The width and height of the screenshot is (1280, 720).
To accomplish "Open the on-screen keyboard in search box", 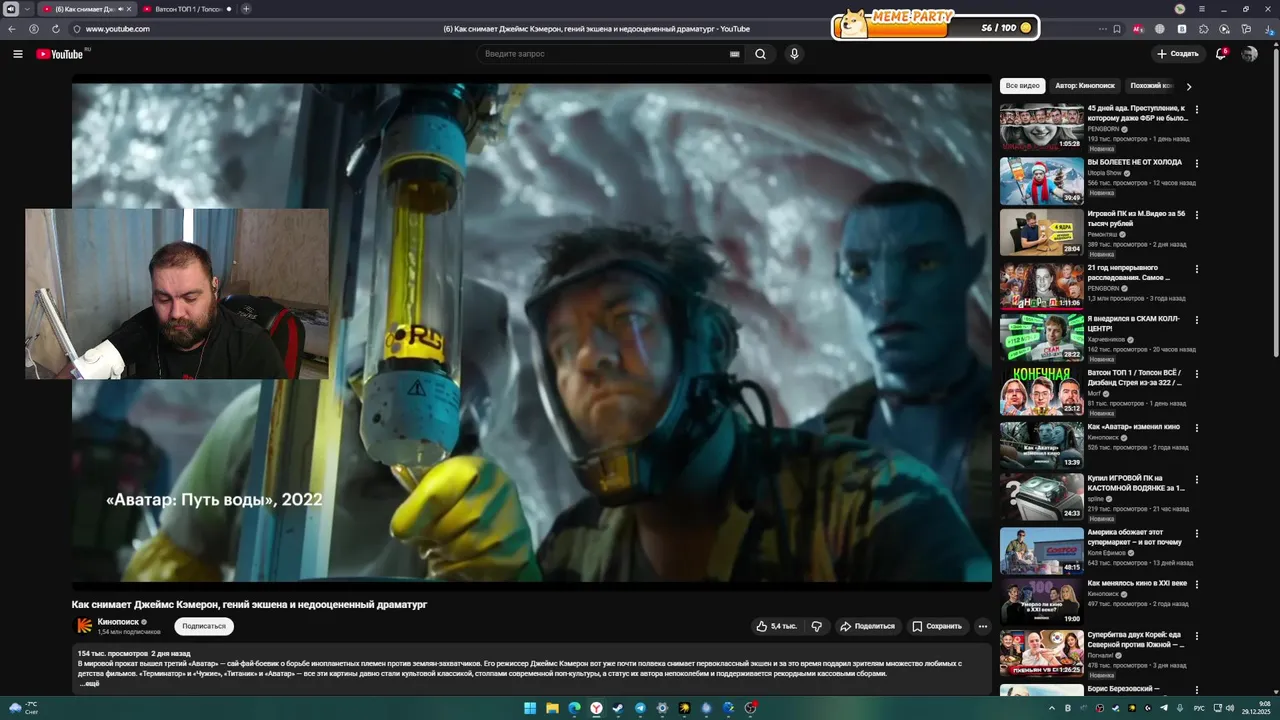I will tap(735, 54).
